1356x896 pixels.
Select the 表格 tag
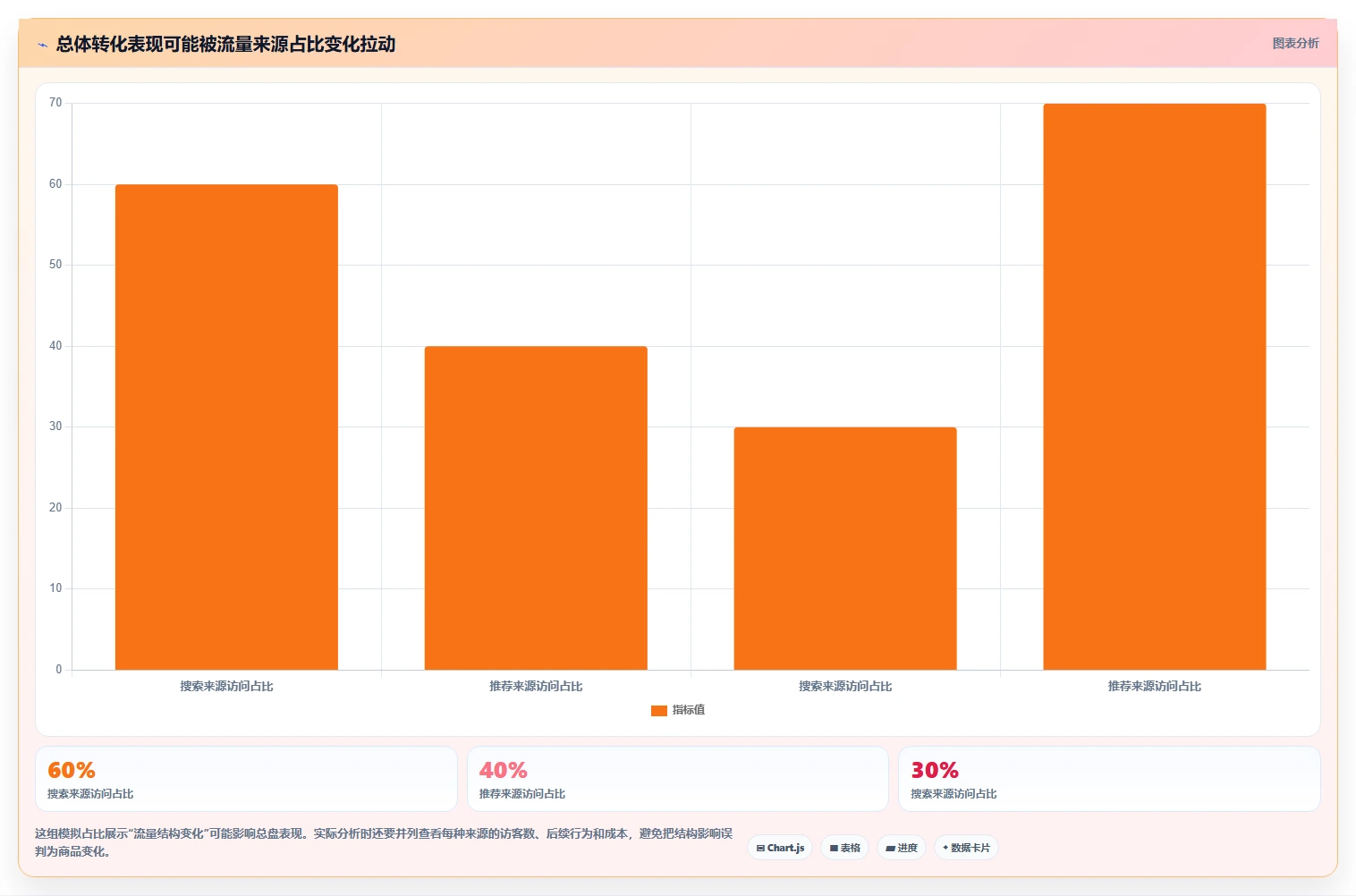pos(844,848)
